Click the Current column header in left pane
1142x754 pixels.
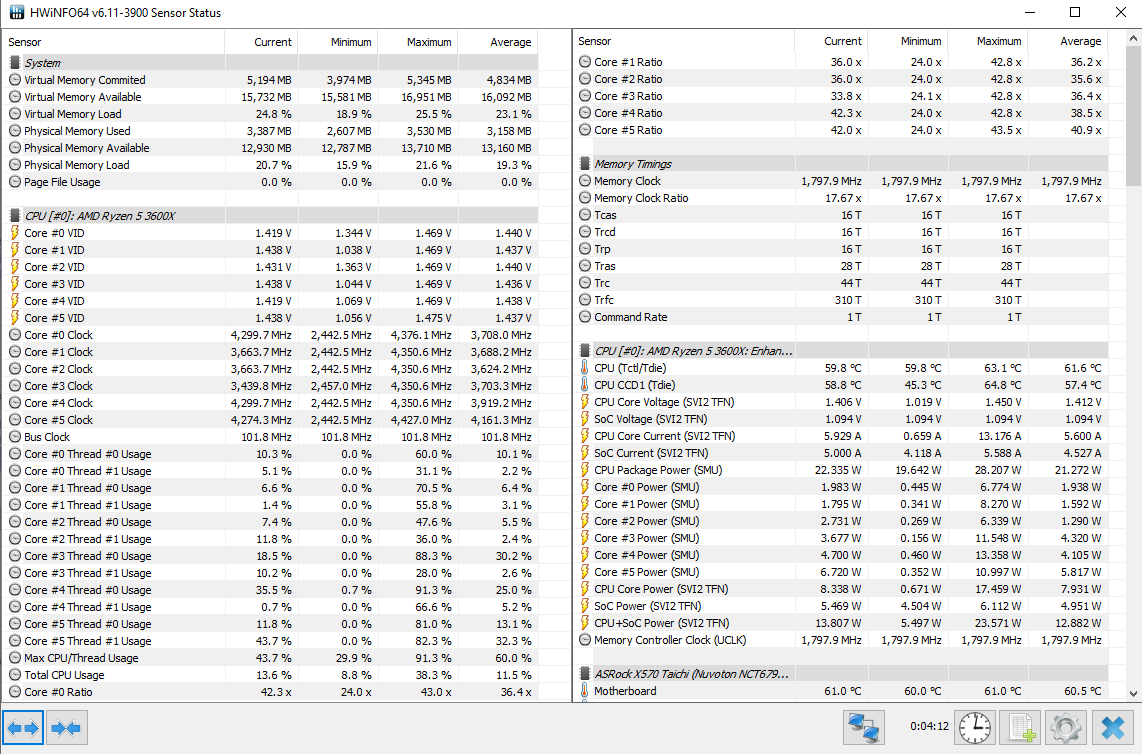pos(261,42)
